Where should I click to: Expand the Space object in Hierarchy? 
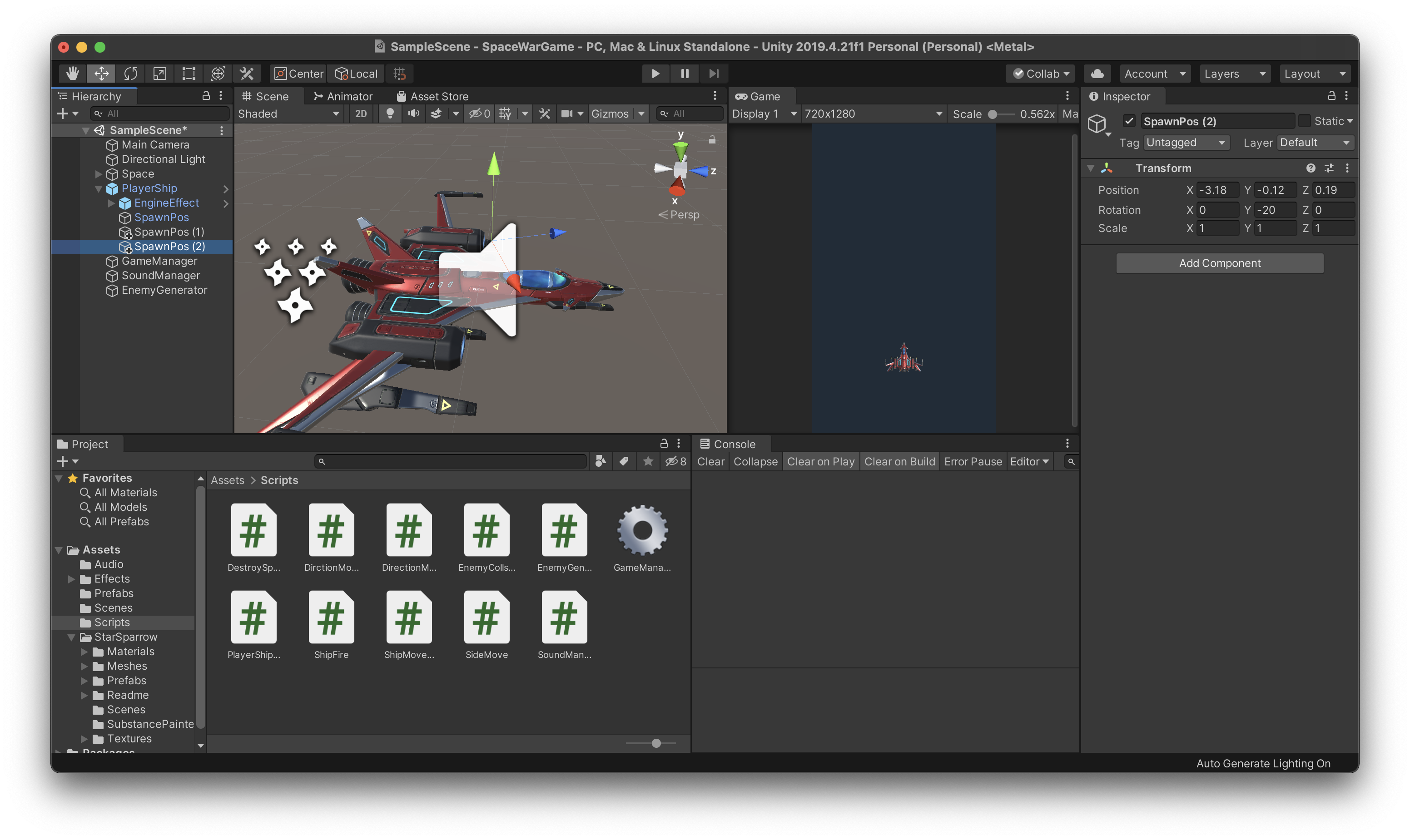coord(99,174)
